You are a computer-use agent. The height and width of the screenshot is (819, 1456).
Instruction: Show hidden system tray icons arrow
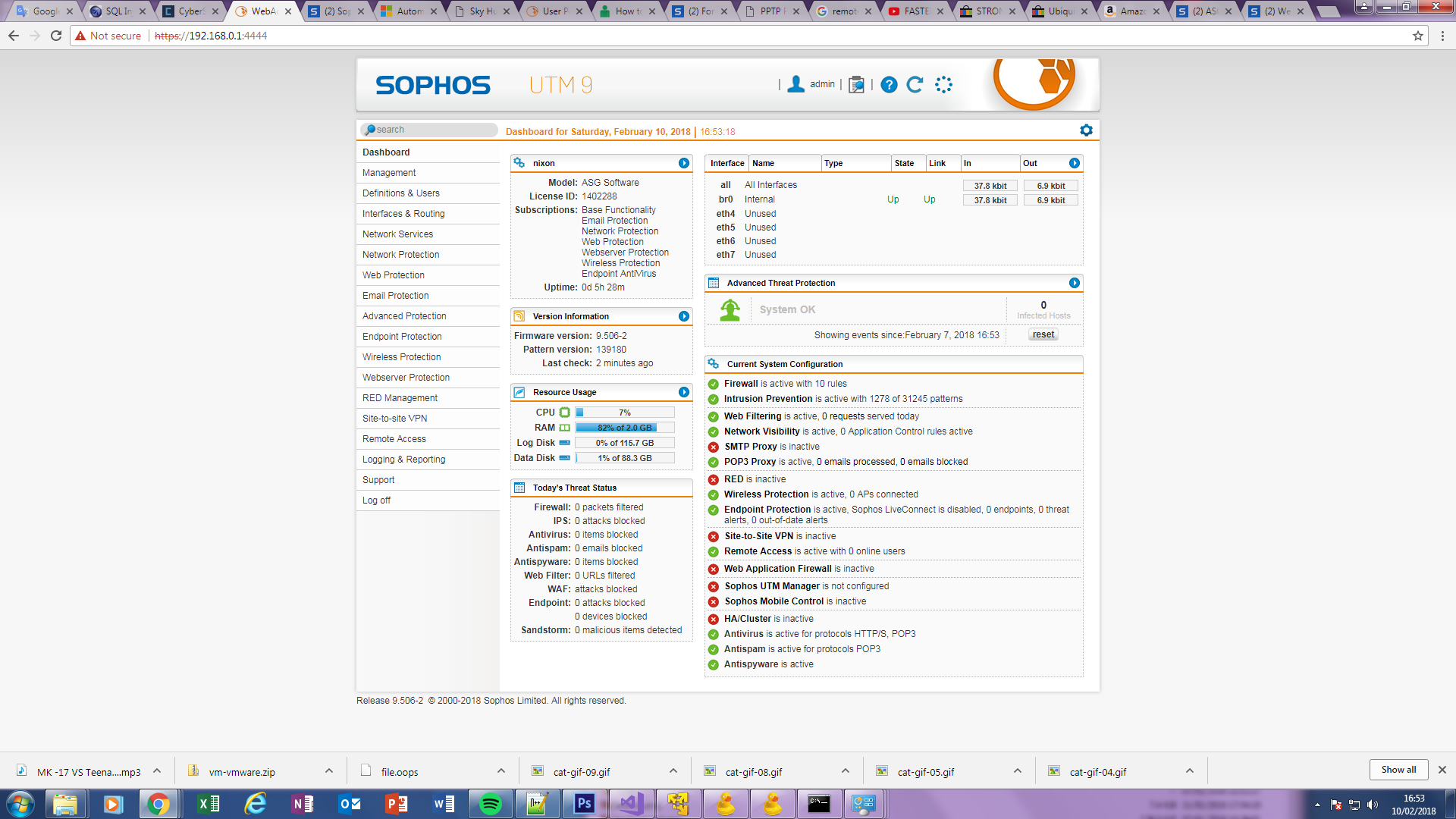(1317, 805)
